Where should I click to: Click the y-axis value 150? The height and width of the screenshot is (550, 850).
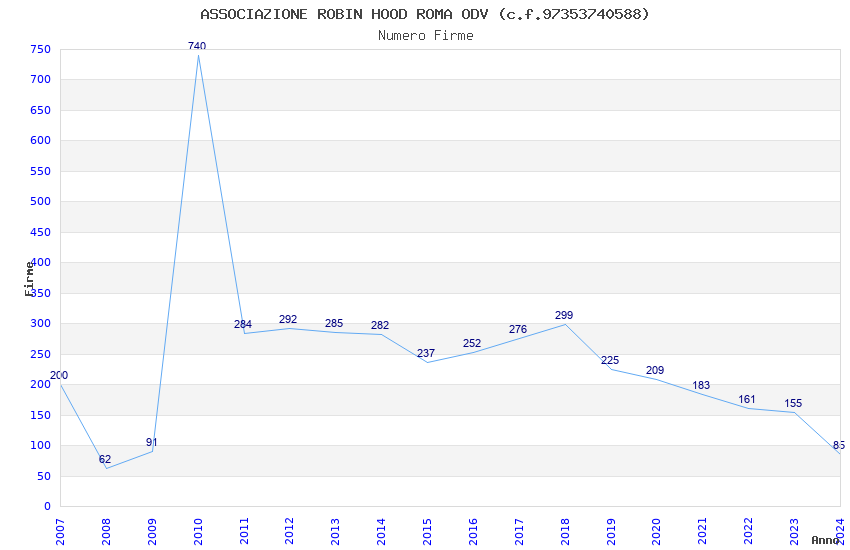41,415
